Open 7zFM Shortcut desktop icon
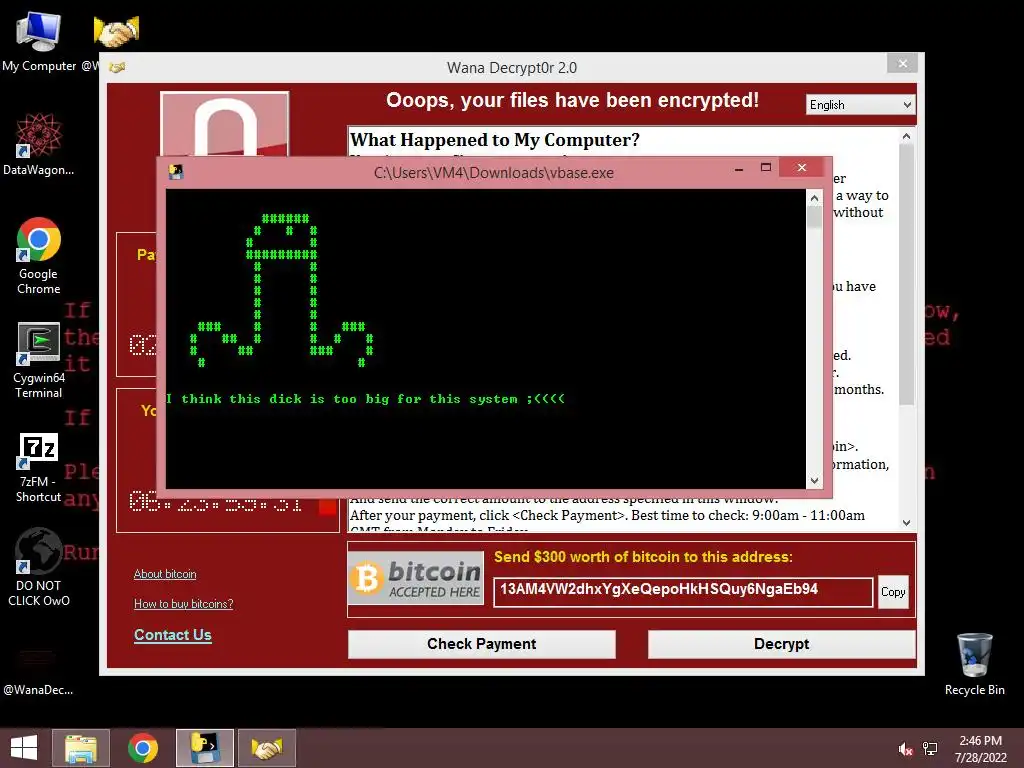The image size is (1024, 768). click(39, 467)
